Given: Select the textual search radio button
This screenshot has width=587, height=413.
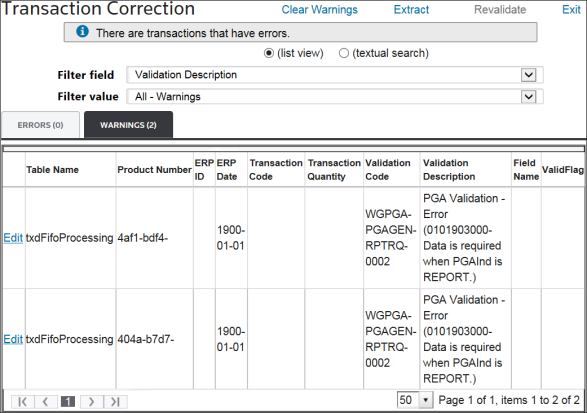Looking at the screenshot, I should [x=344, y=53].
